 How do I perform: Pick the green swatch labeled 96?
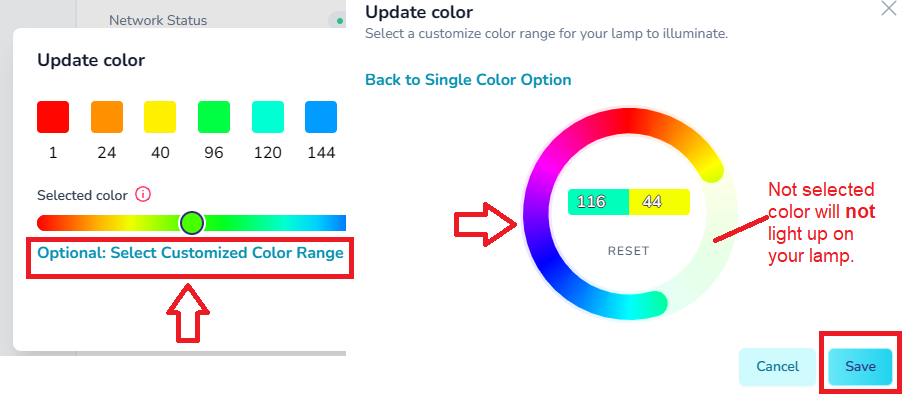pyautogui.click(x=214, y=117)
